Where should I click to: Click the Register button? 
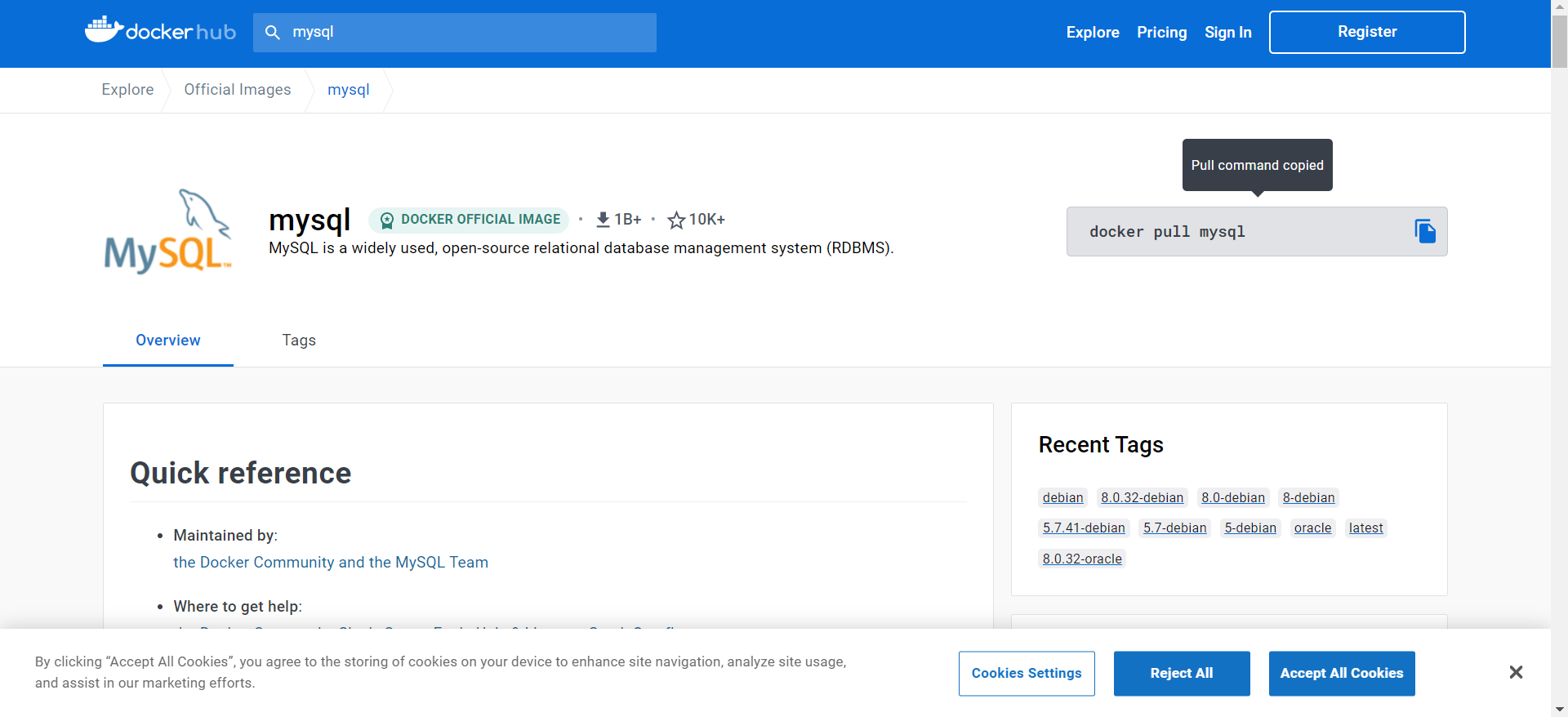(x=1367, y=32)
